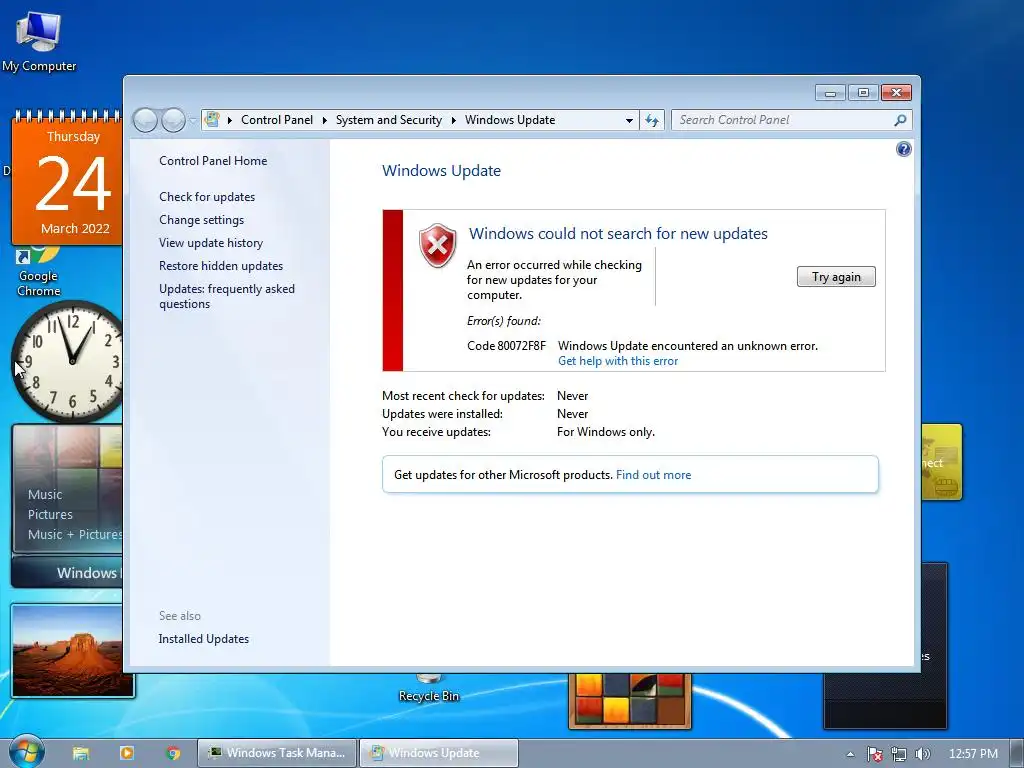This screenshot has width=1024, height=768.
Task: Click Restore hidden updates
Action: pyautogui.click(x=221, y=266)
